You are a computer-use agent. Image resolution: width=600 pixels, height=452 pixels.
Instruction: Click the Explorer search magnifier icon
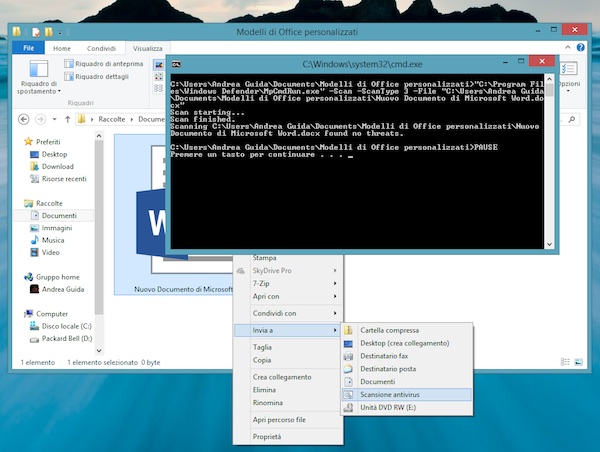(x=572, y=119)
